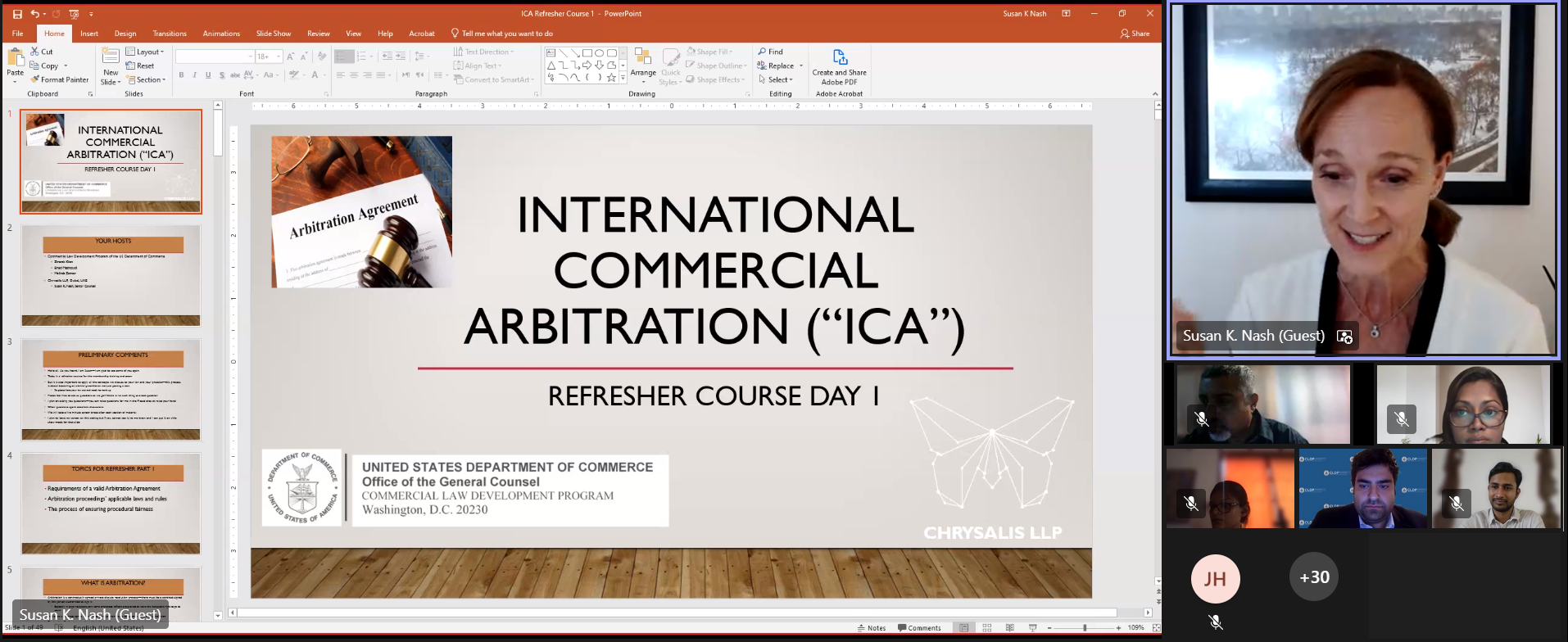The height and width of the screenshot is (642, 1568).
Task: Select the rectangle shape in shapes gallery
Action: click(x=587, y=52)
